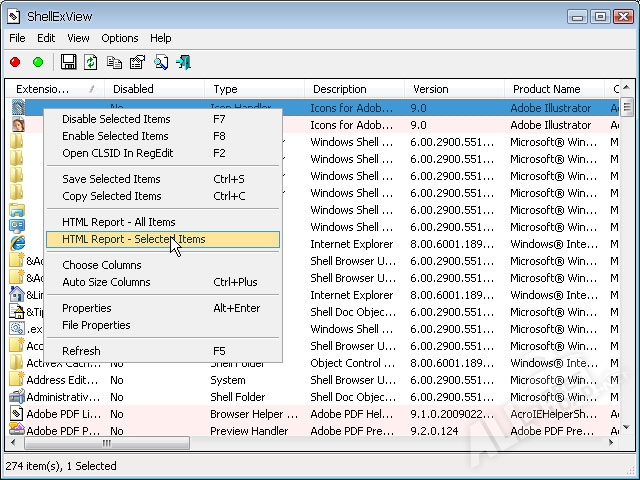Click the Properties toolbar icon
640x480 pixels.
138,62
